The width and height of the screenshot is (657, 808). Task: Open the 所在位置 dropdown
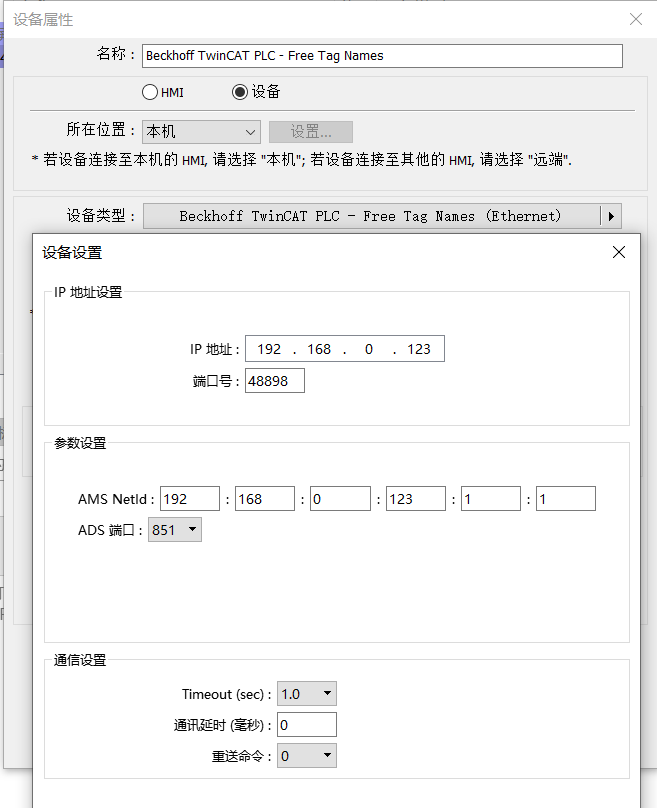pyautogui.click(x=201, y=132)
